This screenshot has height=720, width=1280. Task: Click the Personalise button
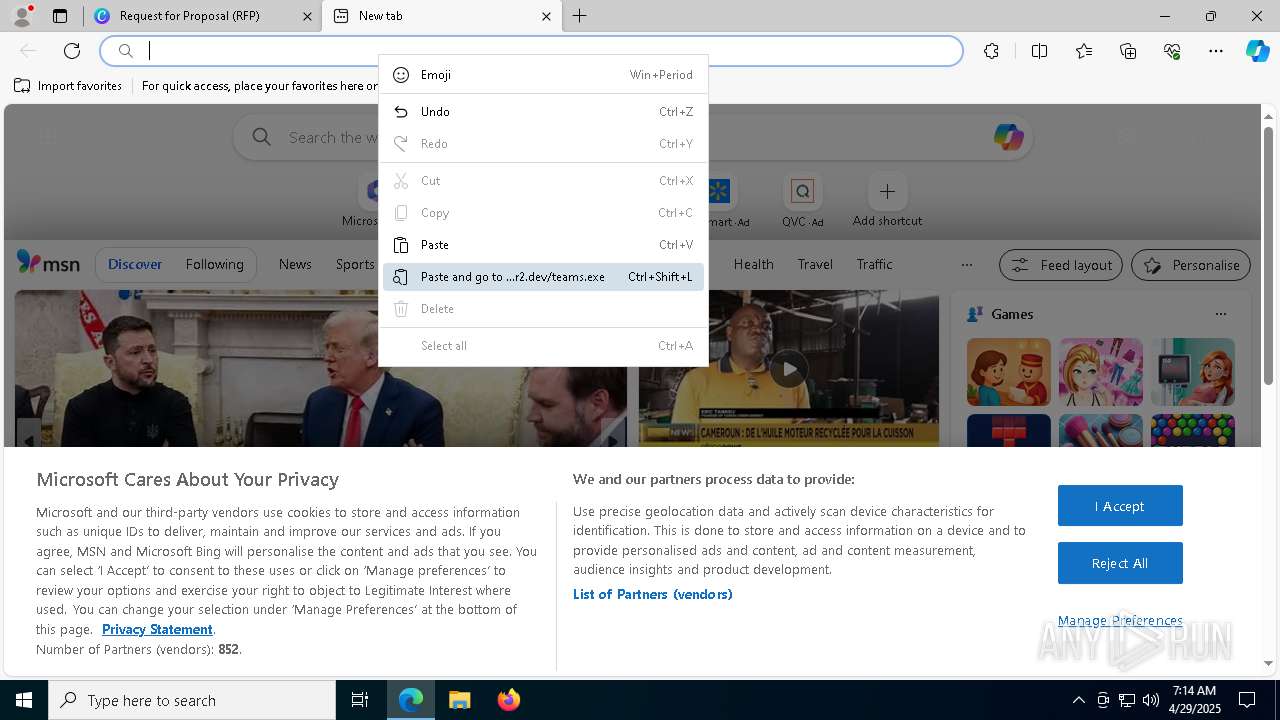pos(1191,265)
